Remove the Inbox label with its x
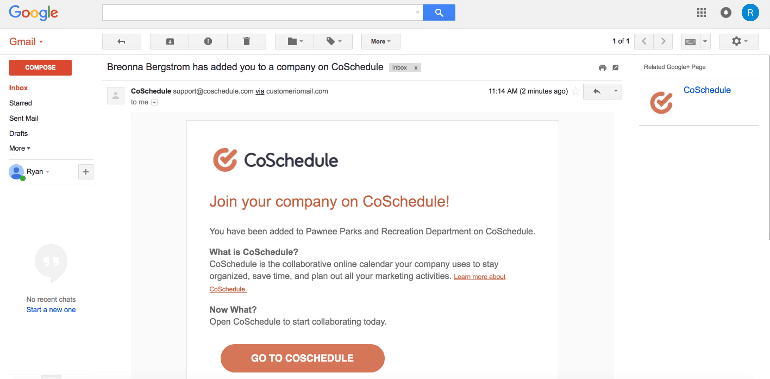The image size is (770, 379). (415, 68)
